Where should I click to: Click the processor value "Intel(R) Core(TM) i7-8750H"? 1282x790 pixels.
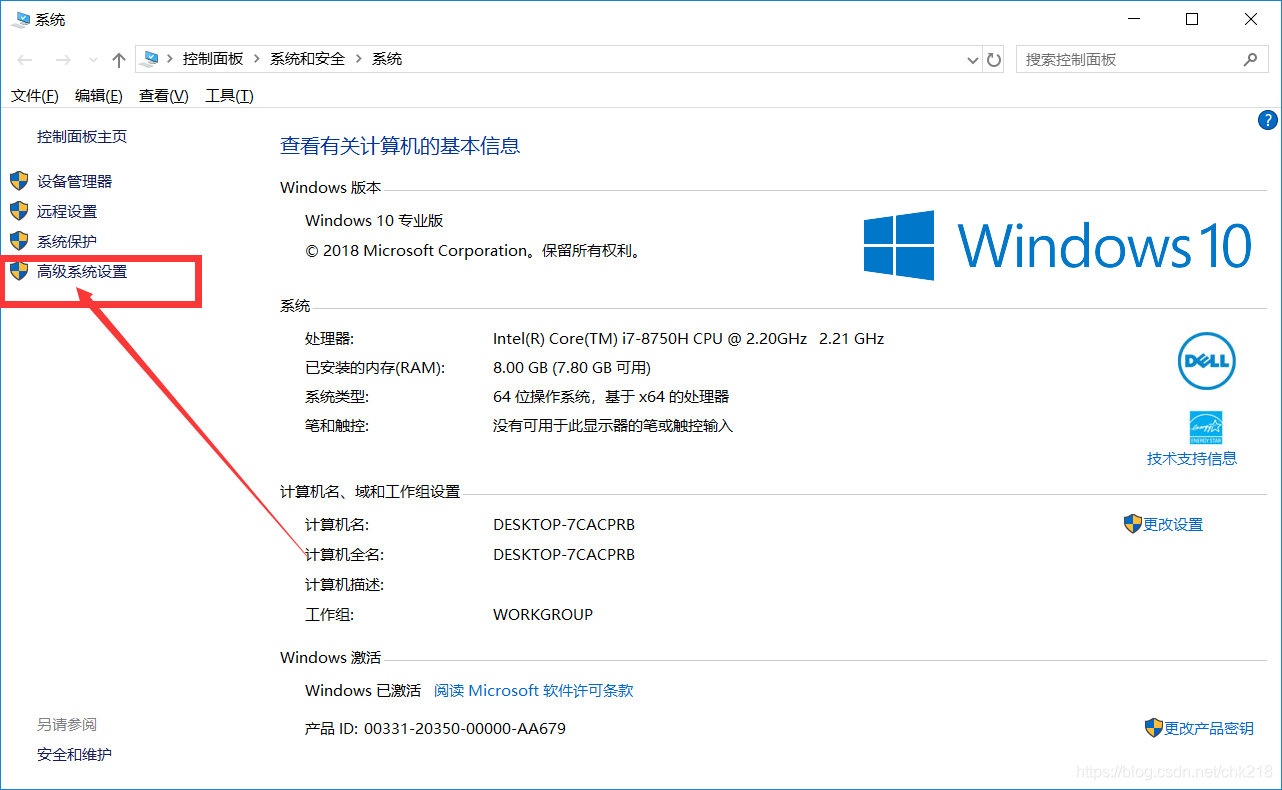[x=688, y=338]
